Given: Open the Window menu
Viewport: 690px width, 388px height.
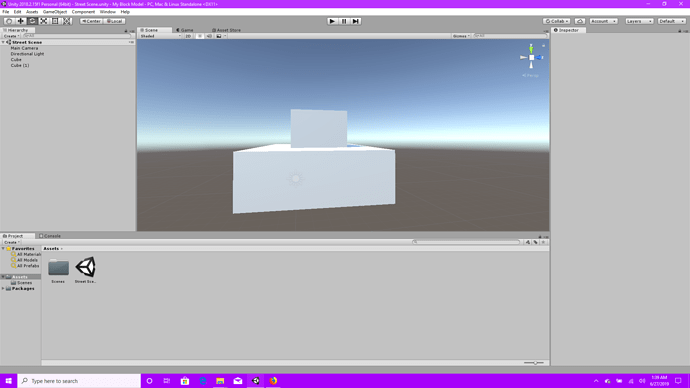Looking at the screenshot, I should tap(108, 12).
